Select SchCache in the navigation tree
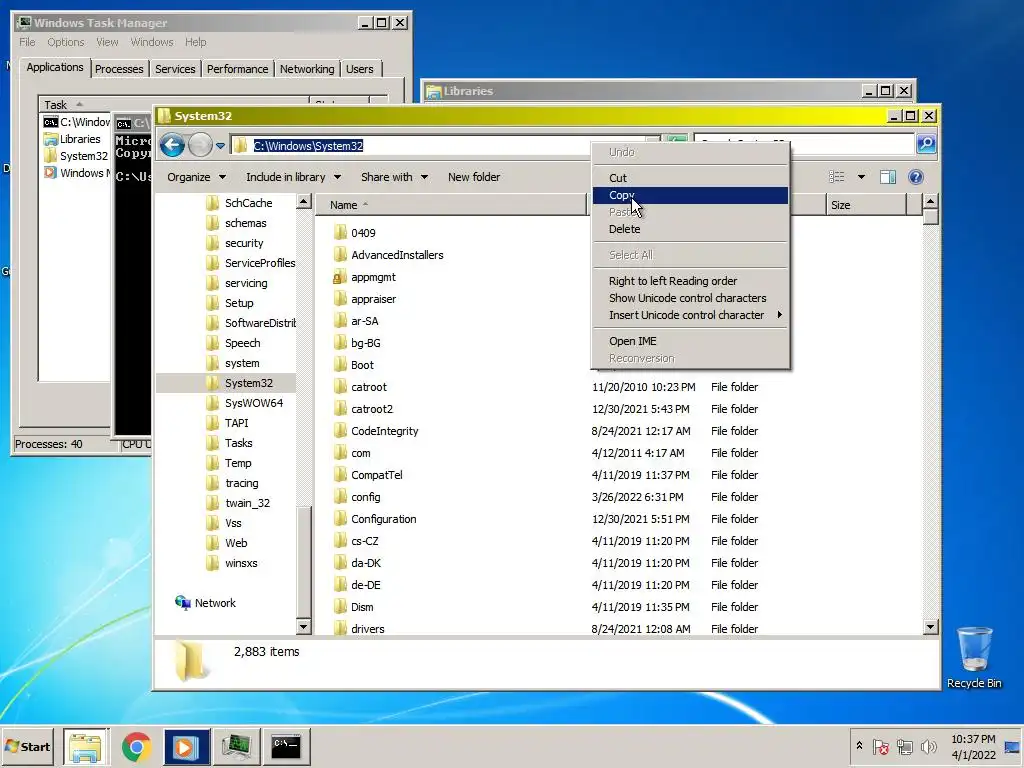This screenshot has width=1024, height=768. 239,203
